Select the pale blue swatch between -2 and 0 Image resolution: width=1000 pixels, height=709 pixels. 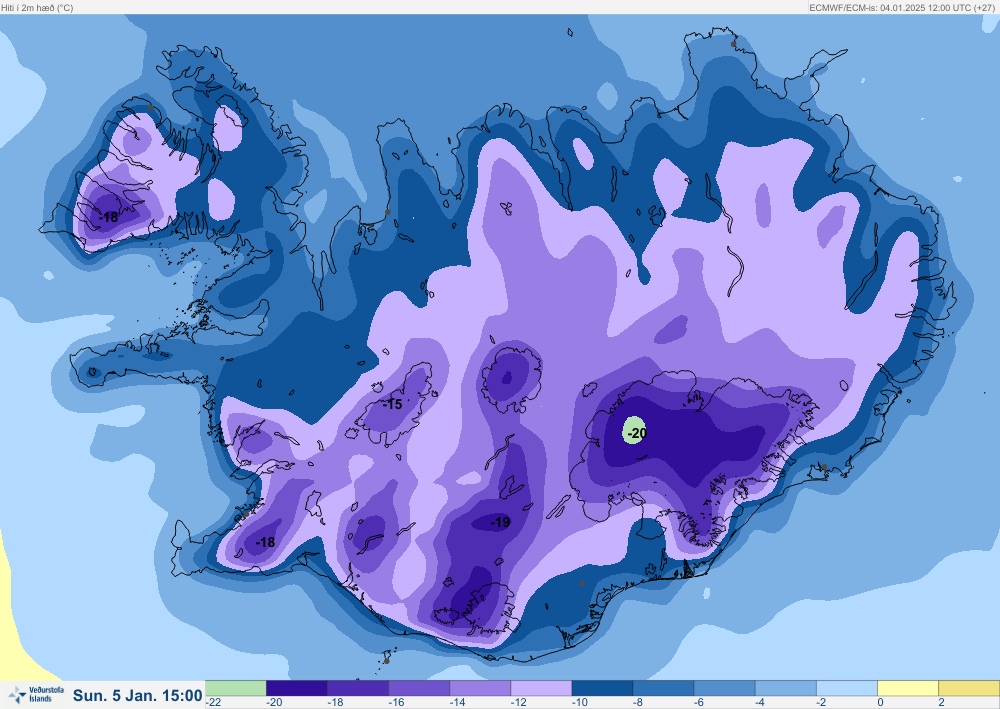[x=848, y=688]
